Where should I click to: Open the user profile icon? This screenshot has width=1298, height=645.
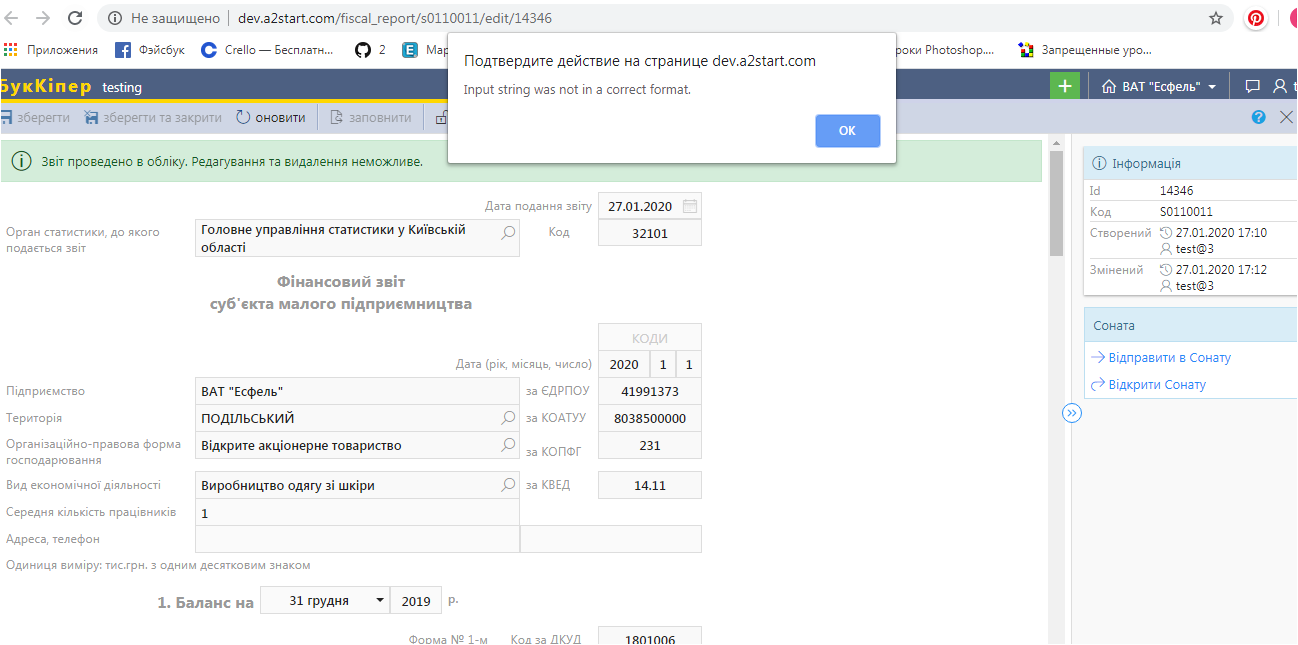pyautogui.click(x=1280, y=87)
